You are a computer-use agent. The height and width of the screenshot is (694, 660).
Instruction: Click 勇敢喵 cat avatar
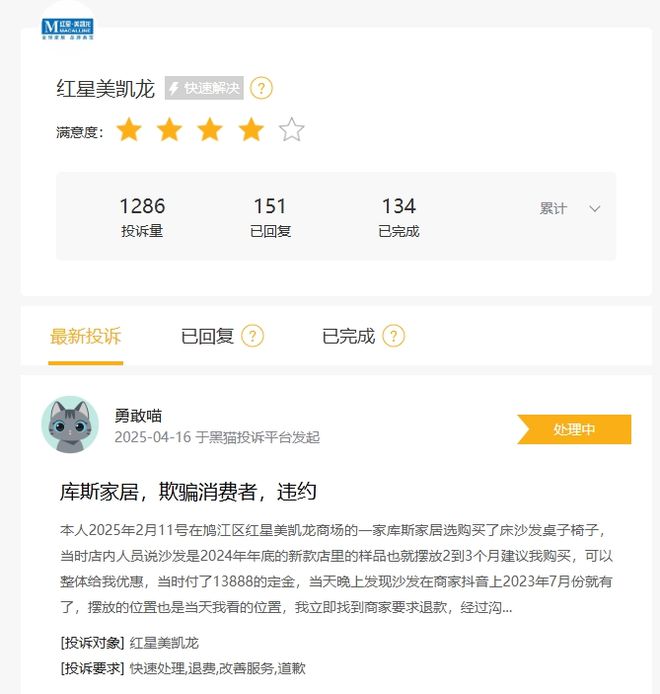click(x=70, y=424)
